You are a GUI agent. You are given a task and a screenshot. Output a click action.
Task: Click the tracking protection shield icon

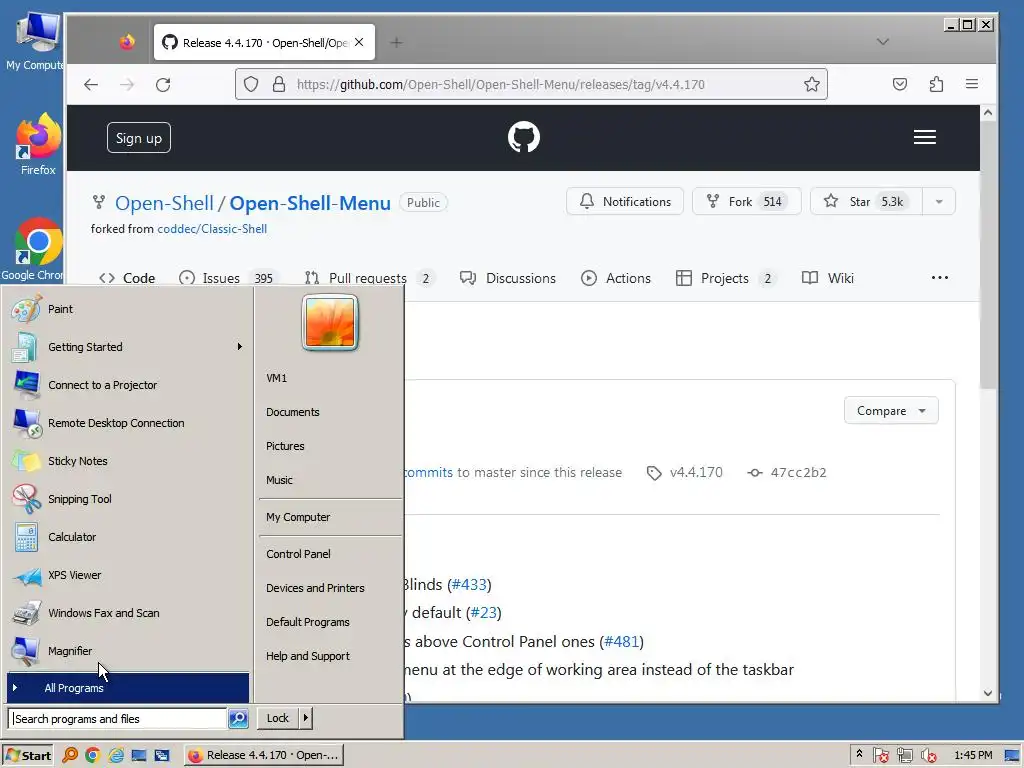pyautogui.click(x=251, y=84)
